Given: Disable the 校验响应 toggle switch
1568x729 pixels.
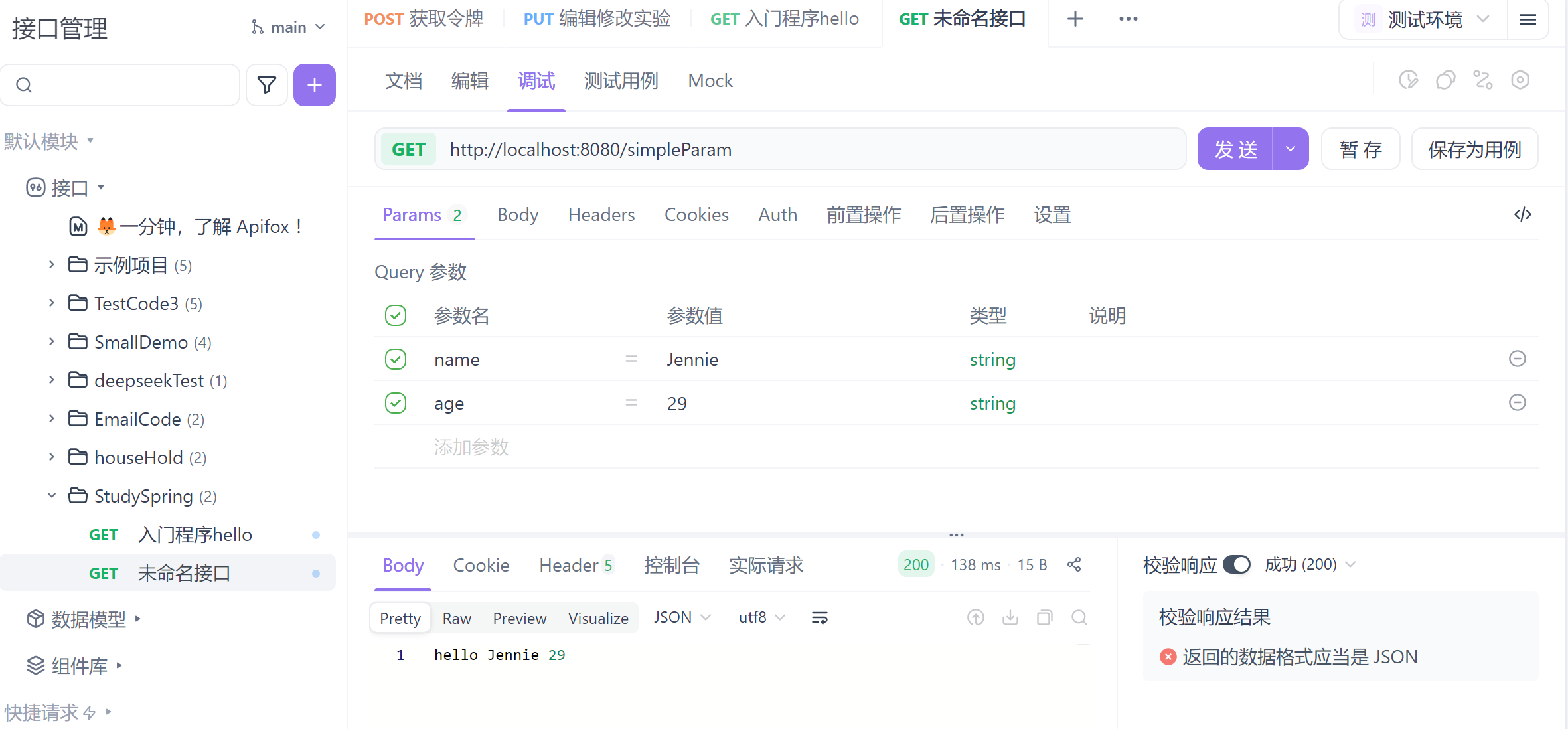Looking at the screenshot, I should point(1236,564).
